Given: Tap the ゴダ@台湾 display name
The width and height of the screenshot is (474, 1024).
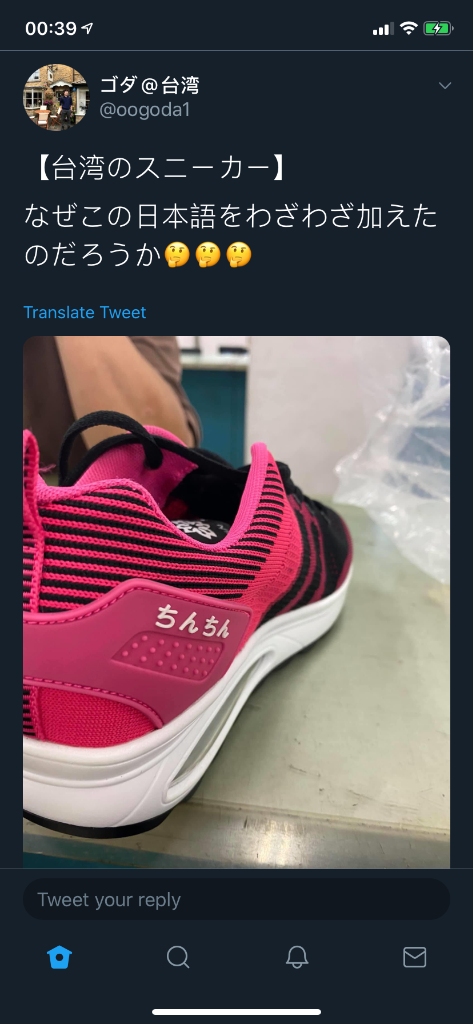Looking at the screenshot, I should click(150, 84).
